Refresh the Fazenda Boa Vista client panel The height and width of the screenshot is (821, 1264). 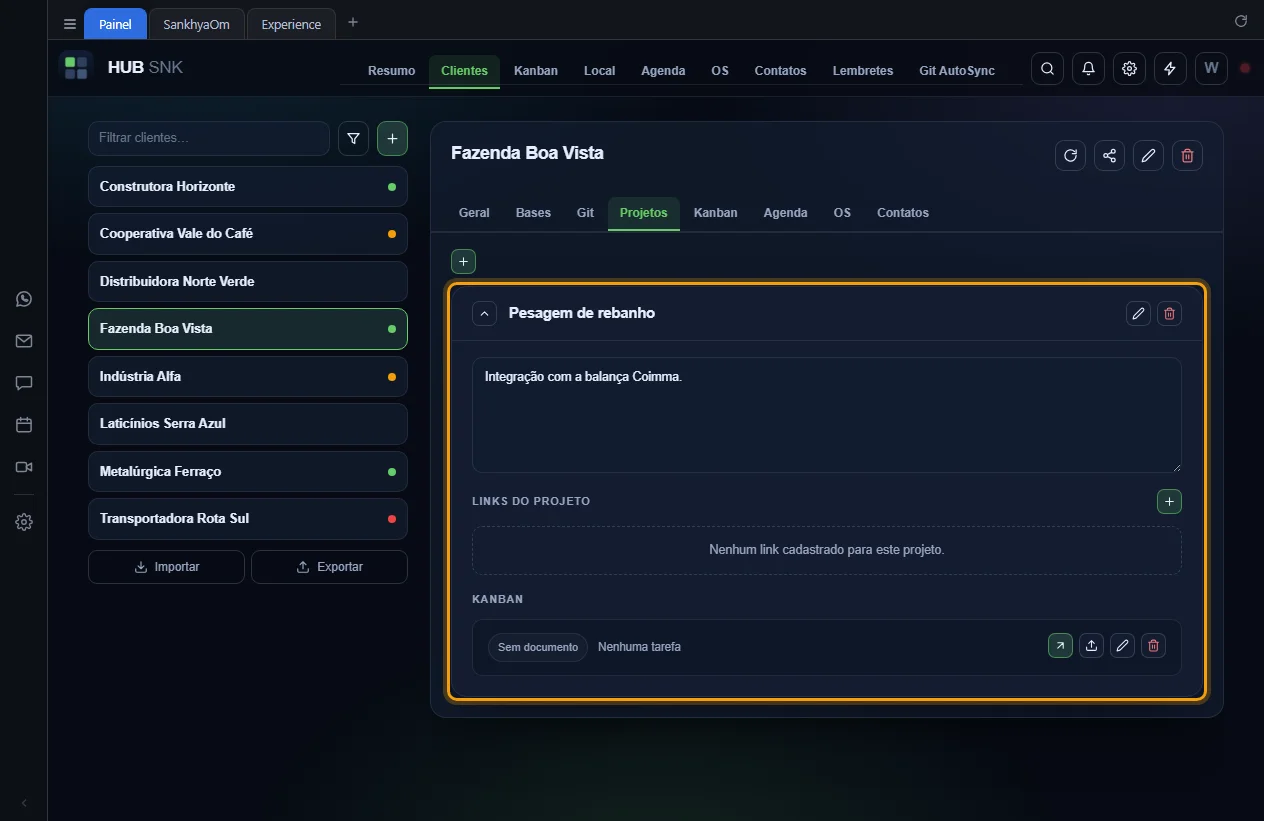tap(1070, 155)
